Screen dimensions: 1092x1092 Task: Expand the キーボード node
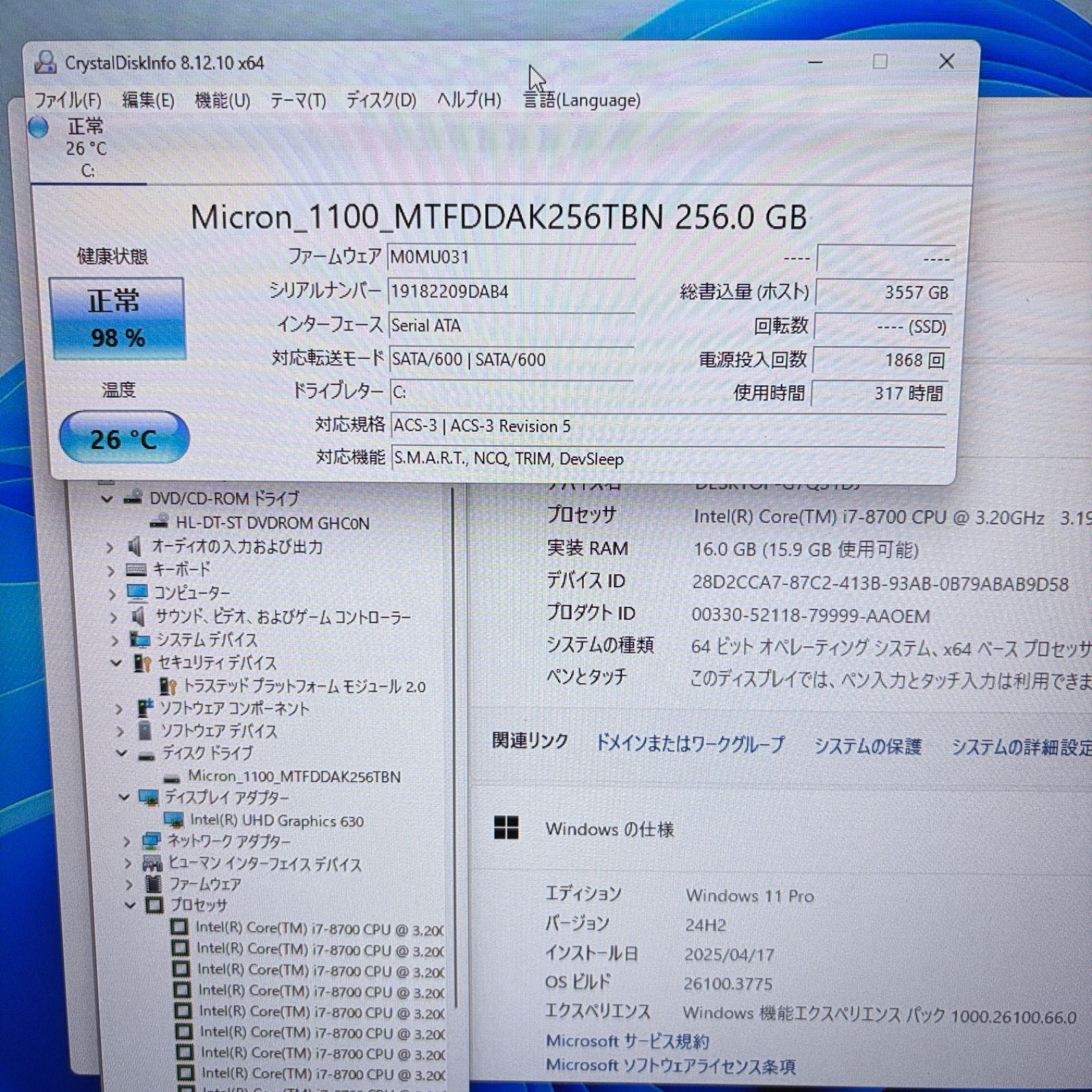[x=111, y=571]
